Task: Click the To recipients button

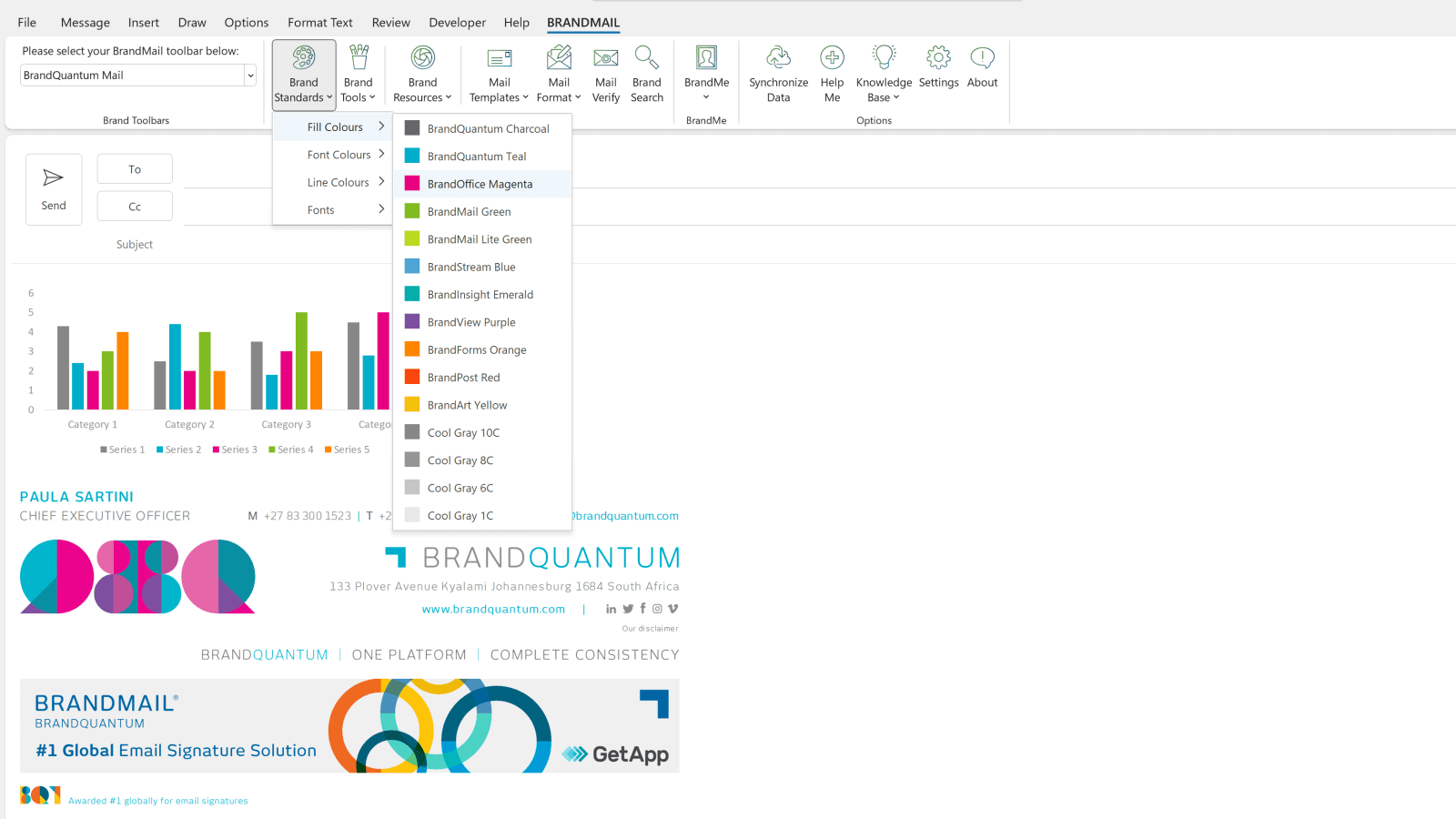Action: 135,169
